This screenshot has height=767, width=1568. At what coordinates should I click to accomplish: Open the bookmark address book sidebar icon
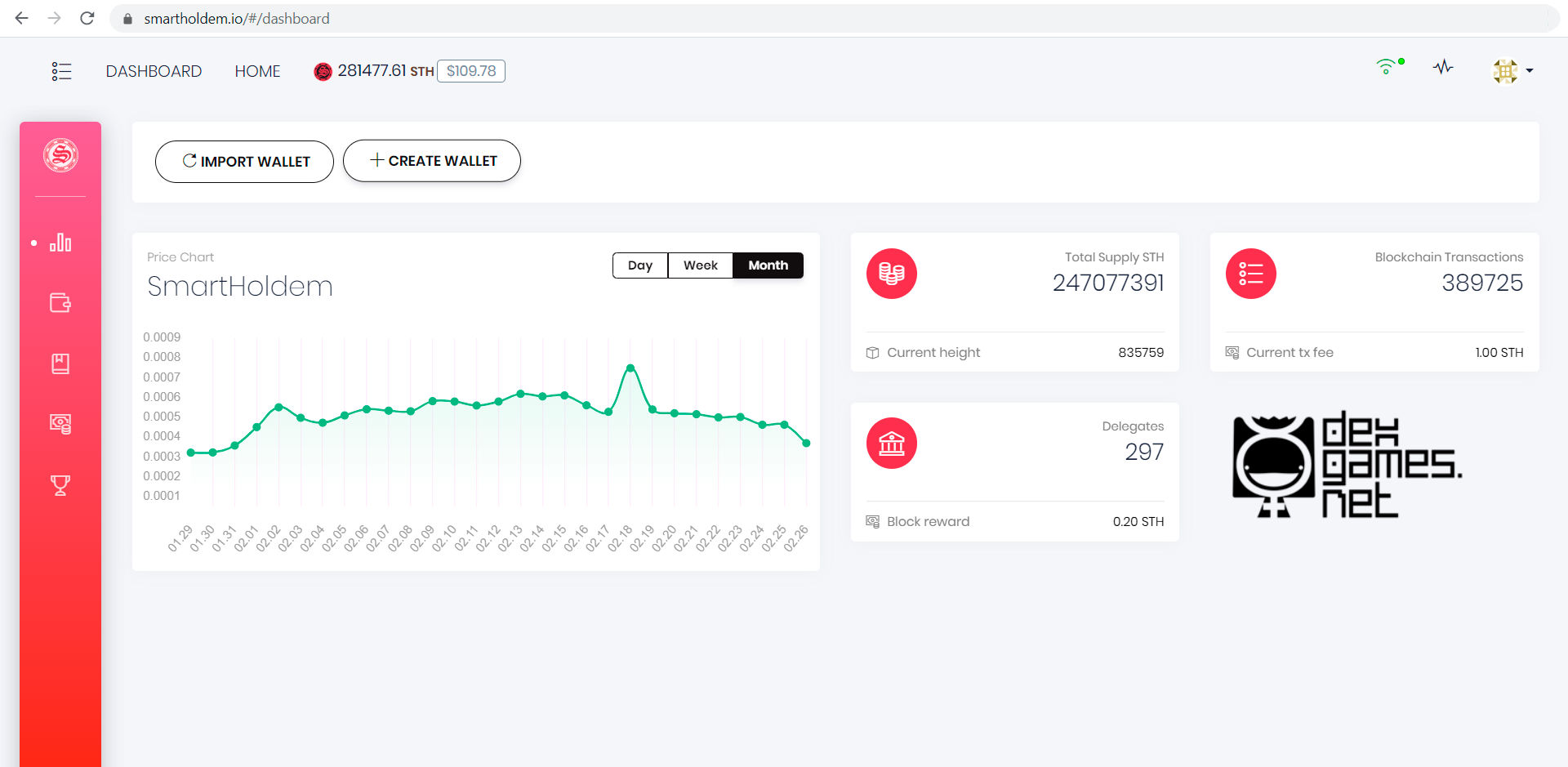(60, 363)
